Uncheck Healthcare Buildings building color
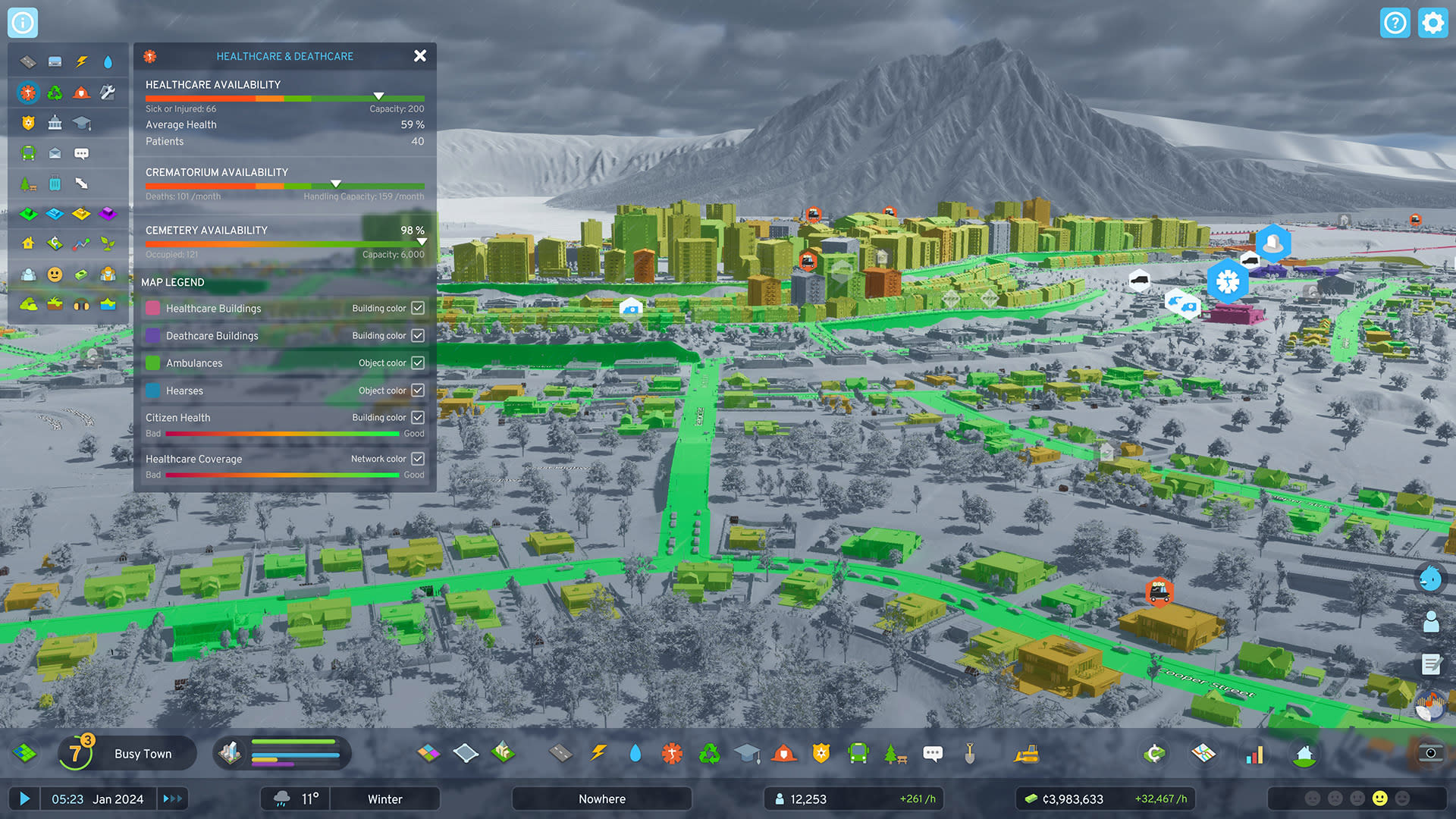Image resolution: width=1456 pixels, height=819 pixels. click(418, 308)
